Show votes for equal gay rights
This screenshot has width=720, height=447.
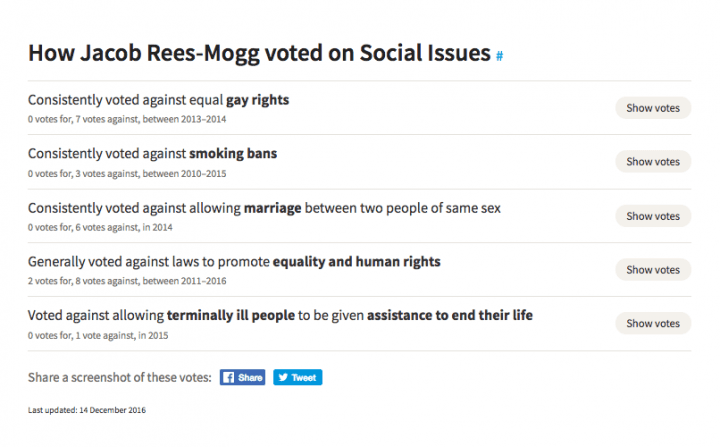[653, 108]
